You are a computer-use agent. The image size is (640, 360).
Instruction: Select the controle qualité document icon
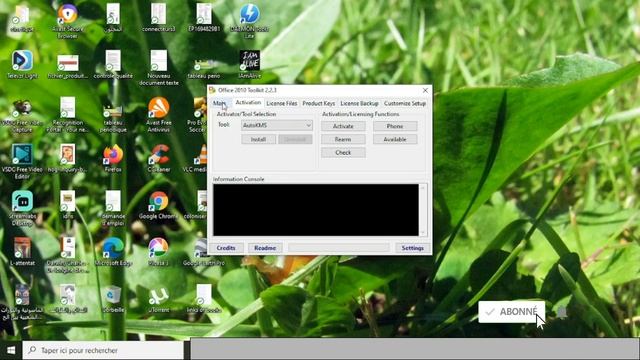click(x=113, y=65)
